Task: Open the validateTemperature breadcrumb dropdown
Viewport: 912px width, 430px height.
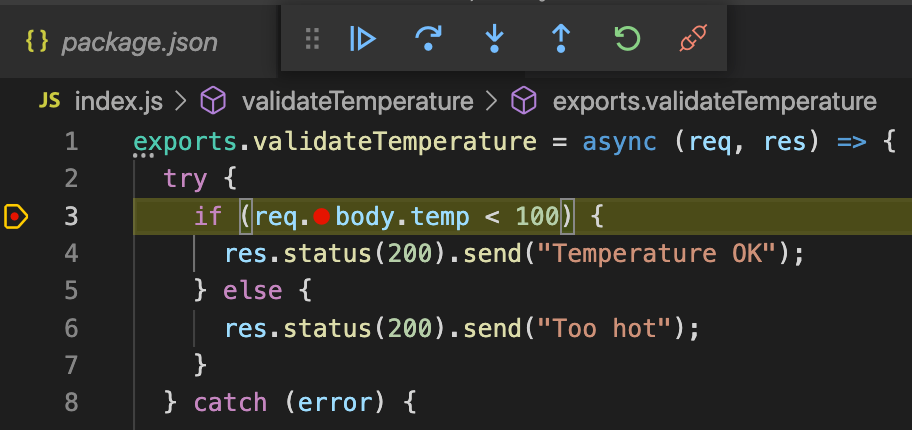Action: tap(357, 101)
